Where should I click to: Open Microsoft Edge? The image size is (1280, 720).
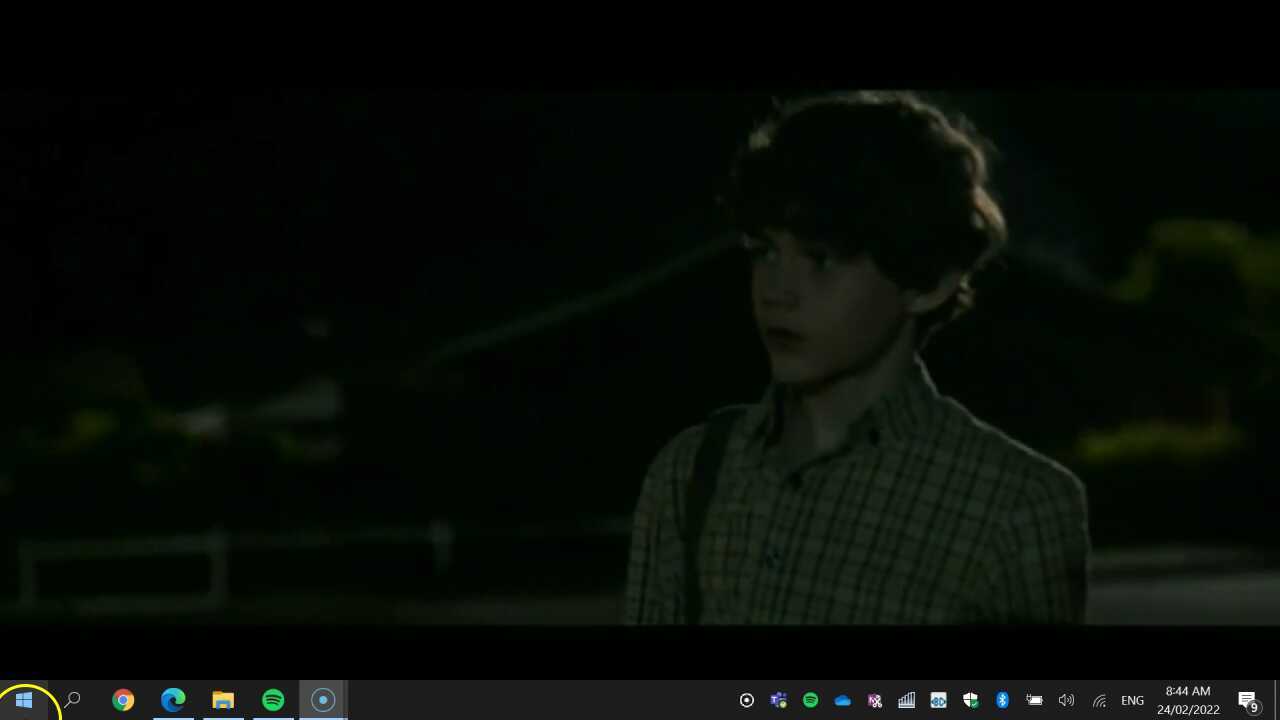coord(173,699)
